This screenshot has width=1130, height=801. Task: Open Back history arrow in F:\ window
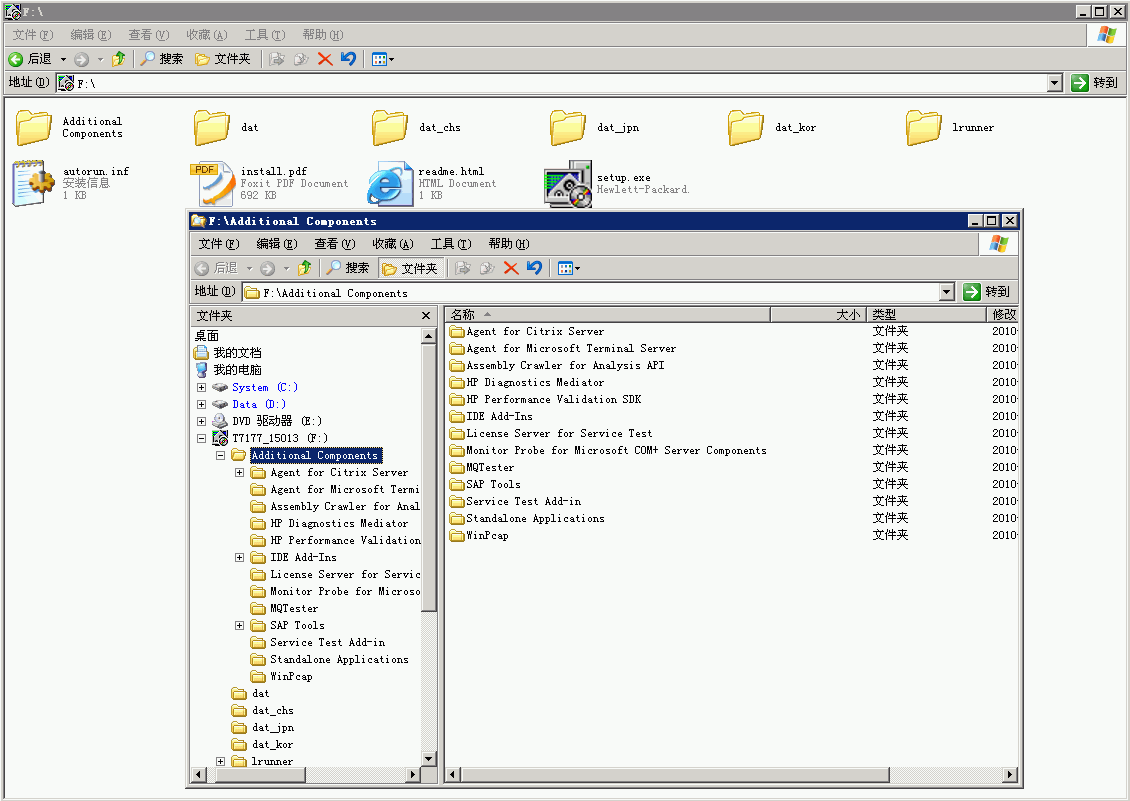pos(63,59)
